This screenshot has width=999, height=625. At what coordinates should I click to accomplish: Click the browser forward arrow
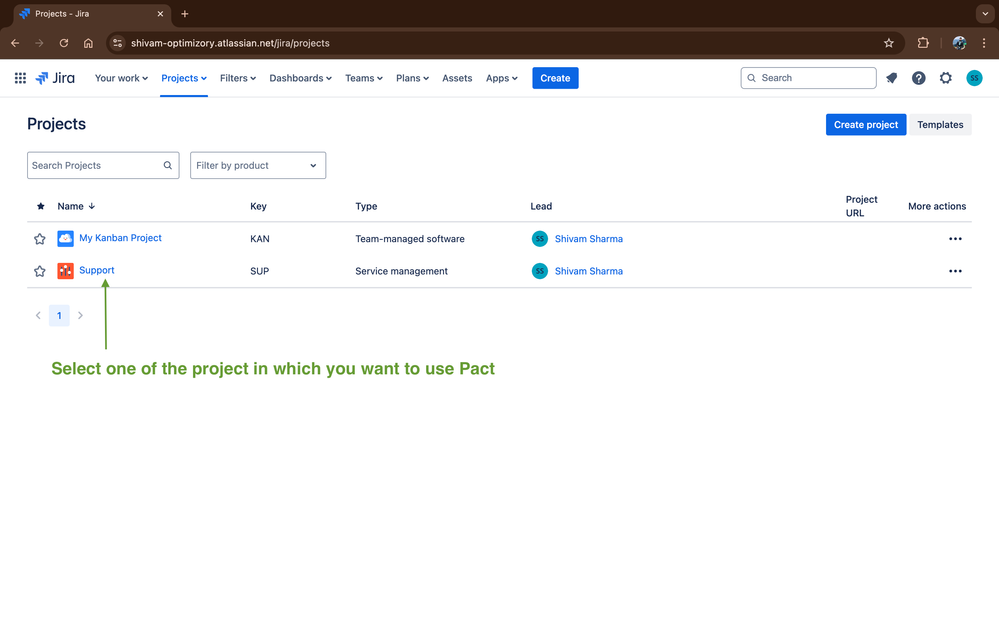coord(40,43)
